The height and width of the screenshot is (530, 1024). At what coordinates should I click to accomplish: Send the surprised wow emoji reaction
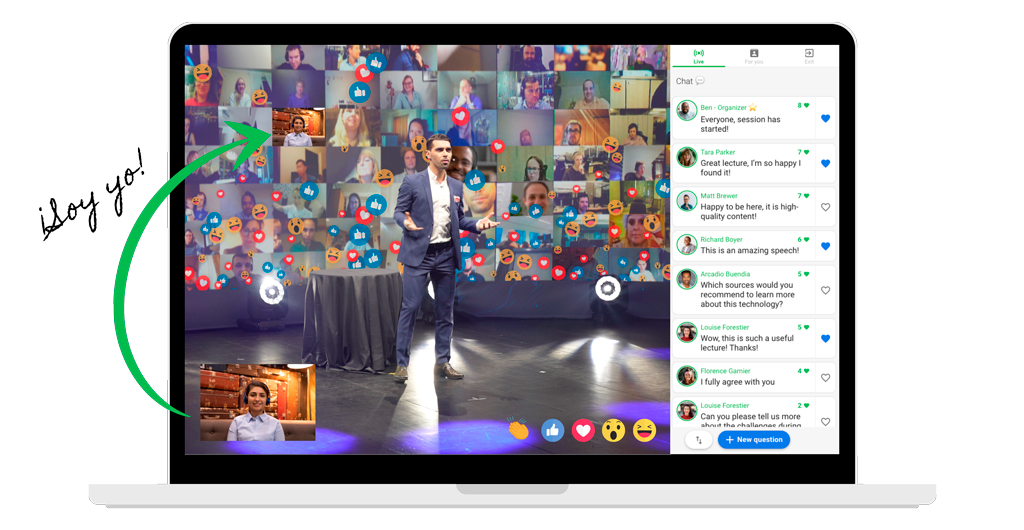pyautogui.click(x=613, y=430)
